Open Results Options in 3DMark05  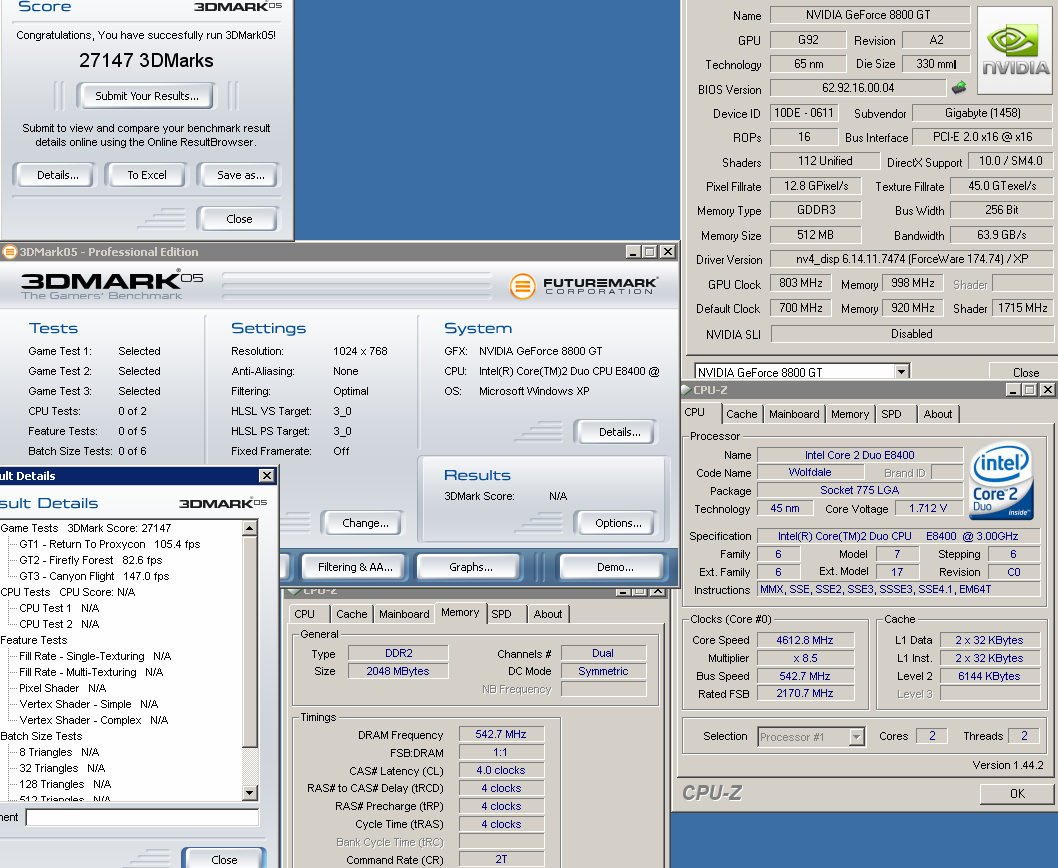[x=618, y=523]
